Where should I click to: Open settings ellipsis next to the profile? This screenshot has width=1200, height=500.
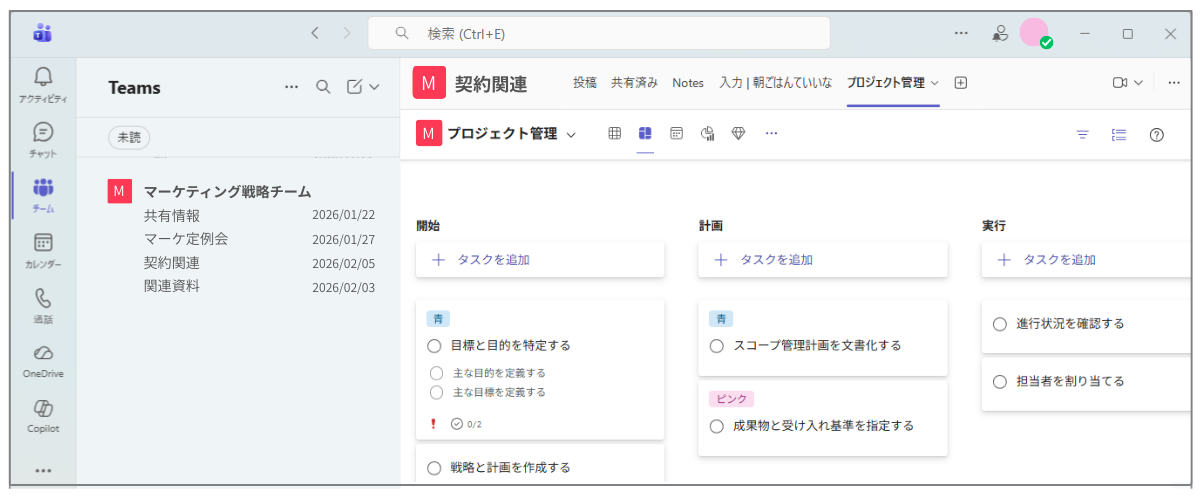tap(961, 33)
